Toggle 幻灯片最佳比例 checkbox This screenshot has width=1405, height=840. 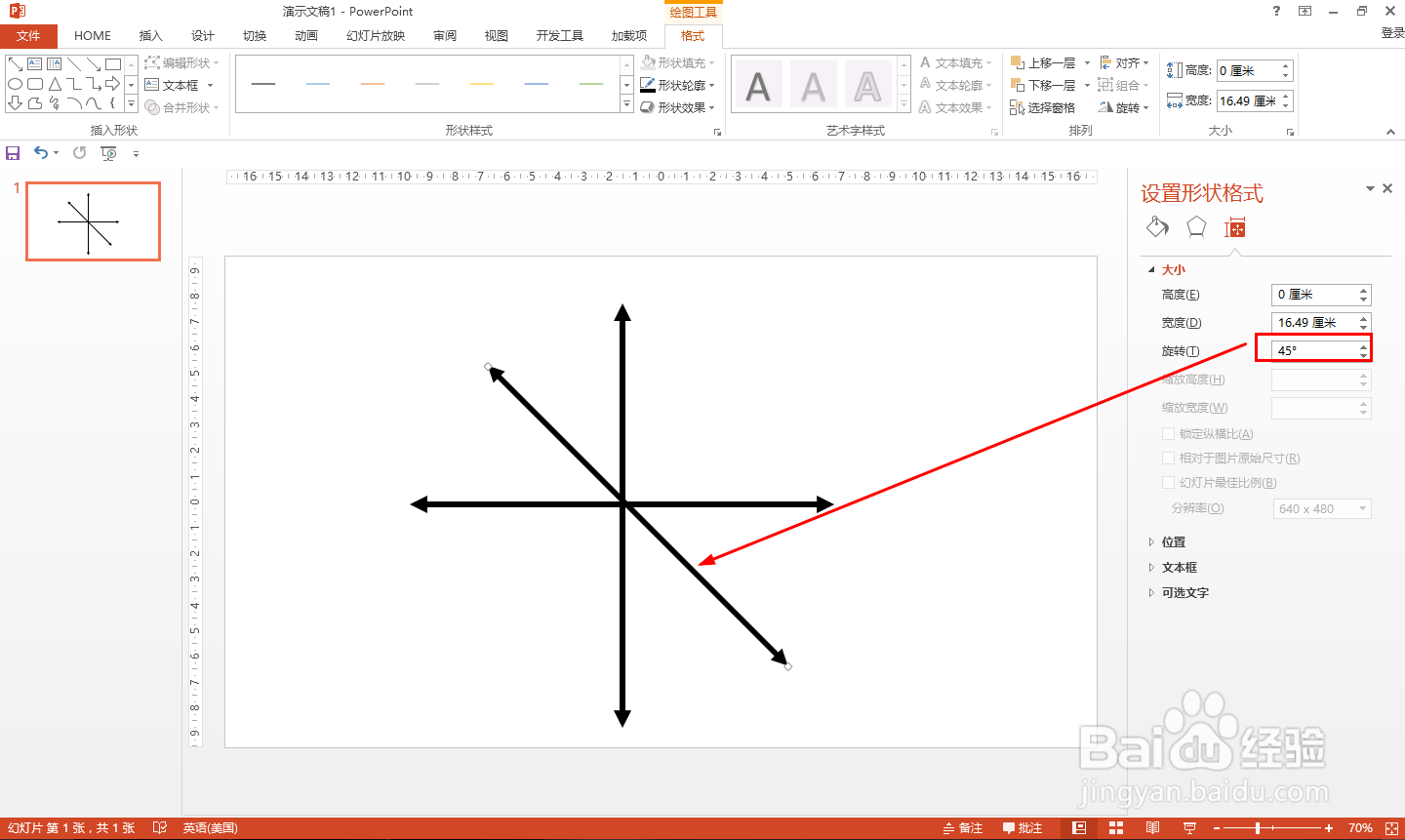pos(1168,483)
